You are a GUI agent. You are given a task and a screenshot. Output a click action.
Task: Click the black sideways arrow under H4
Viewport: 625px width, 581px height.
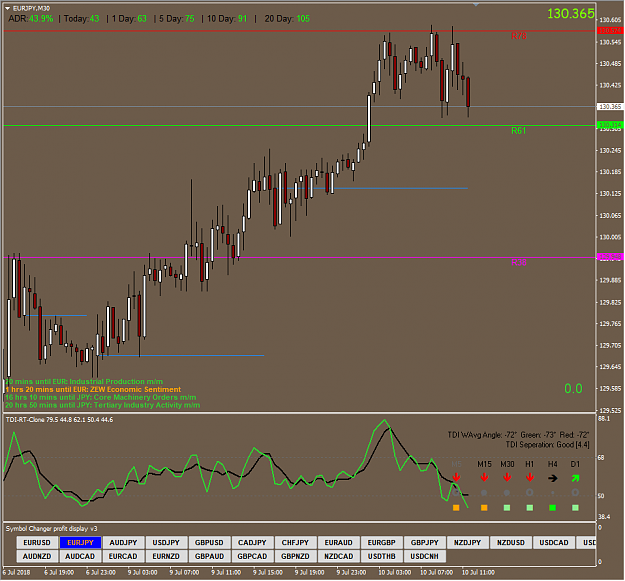click(552, 478)
